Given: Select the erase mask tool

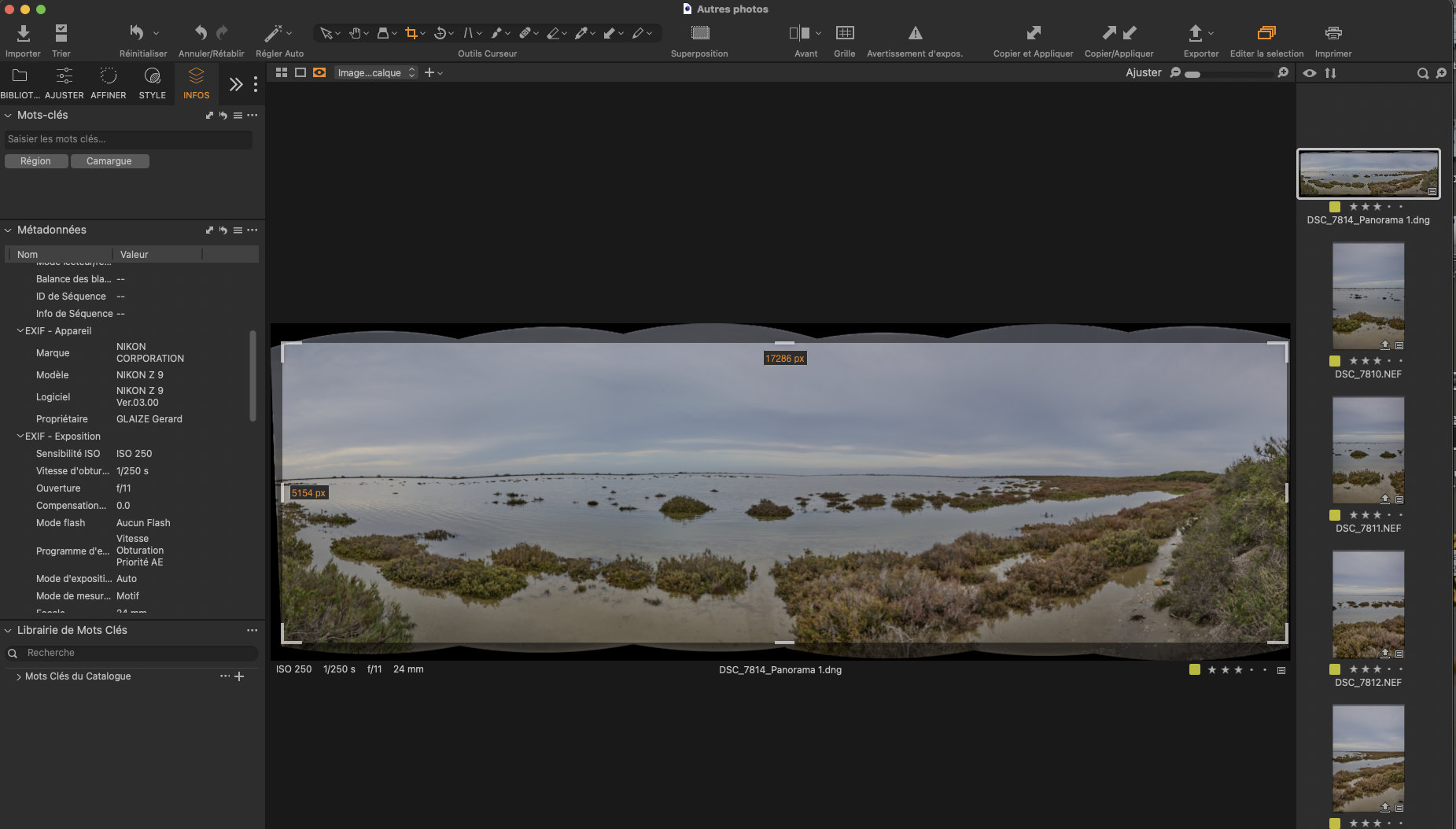Looking at the screenshot, I should point(553,33).
